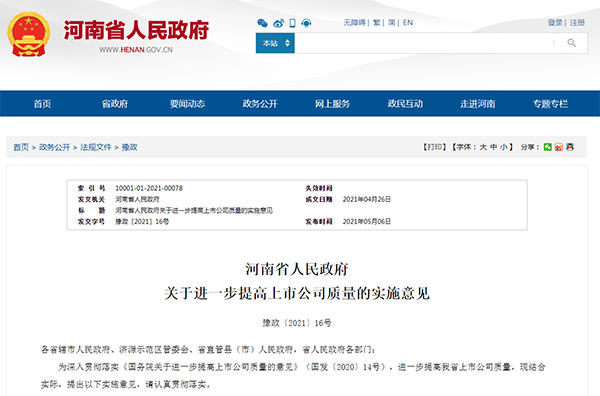Open the 专题专栏 navigation menu item
This screenshot has height=396, width=600.
click(x=551, y=104)
